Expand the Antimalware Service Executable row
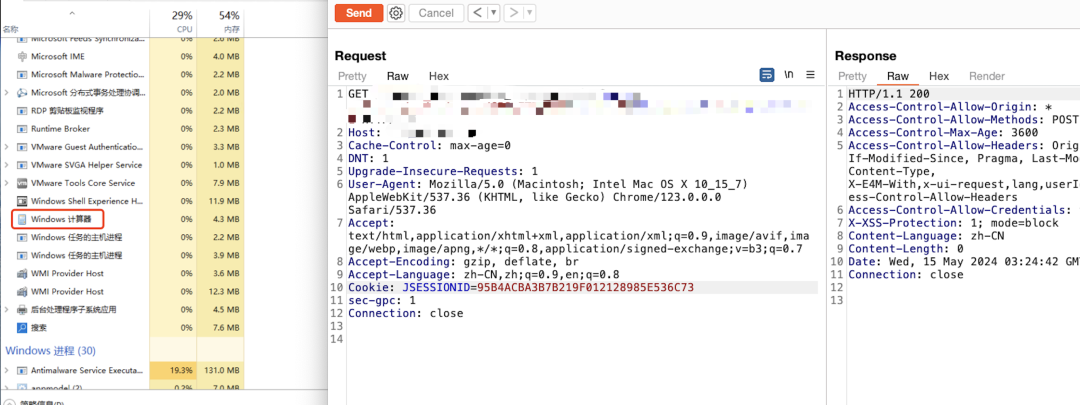This screenshot has width=1080, height=405. [7, 370]
